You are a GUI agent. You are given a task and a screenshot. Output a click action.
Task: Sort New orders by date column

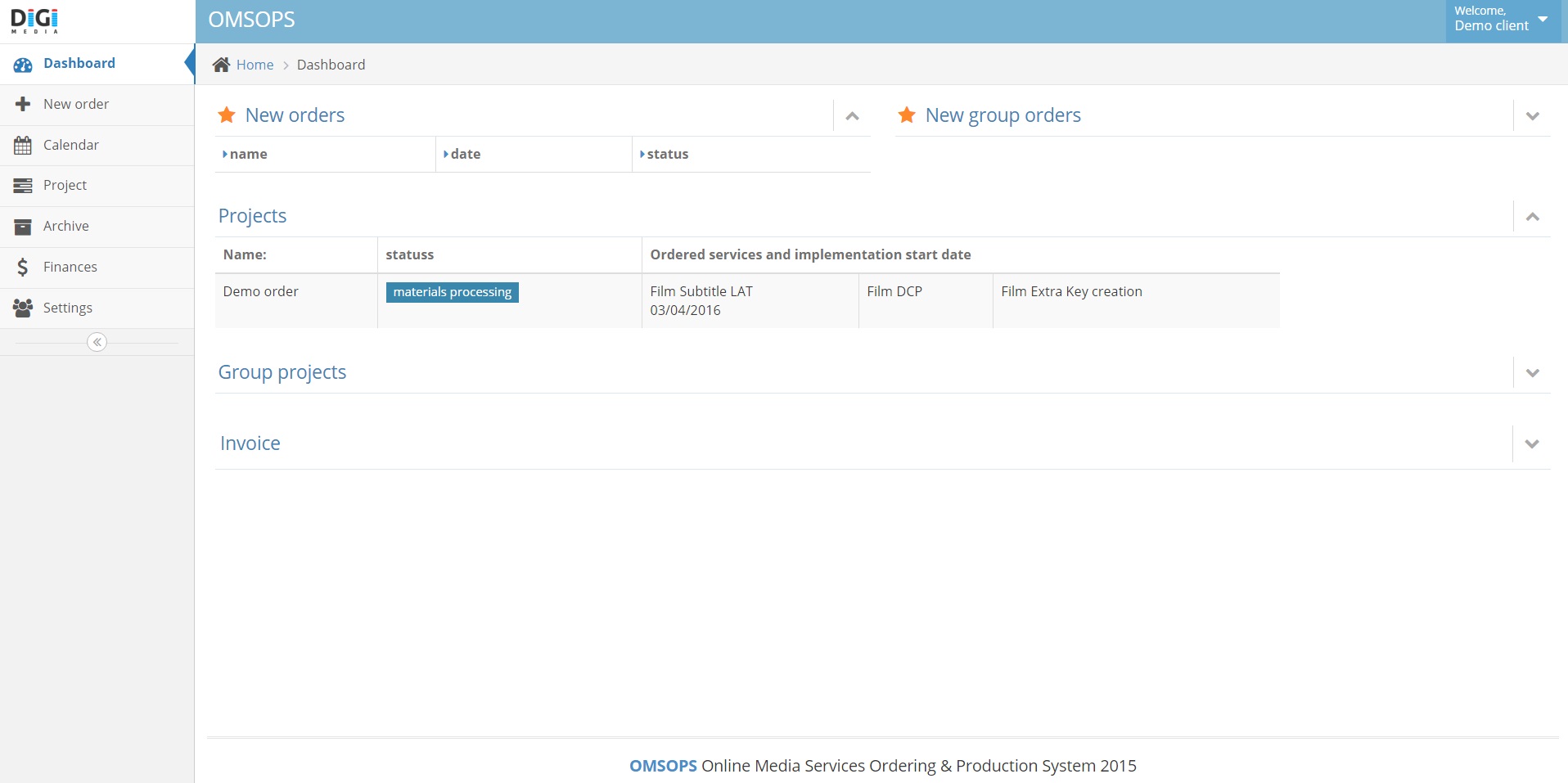(x=465, y=154)
